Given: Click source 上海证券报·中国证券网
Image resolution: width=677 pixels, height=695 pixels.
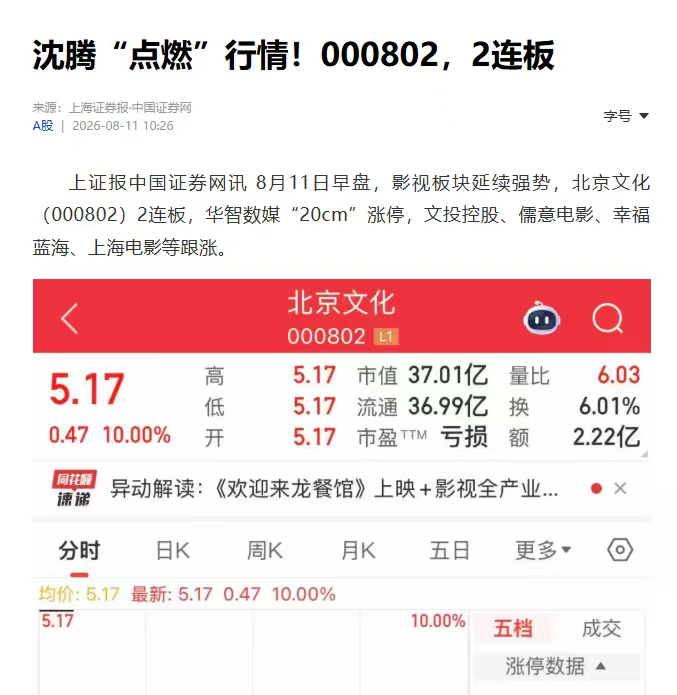Looking at the screenshot, I should 130,108.
